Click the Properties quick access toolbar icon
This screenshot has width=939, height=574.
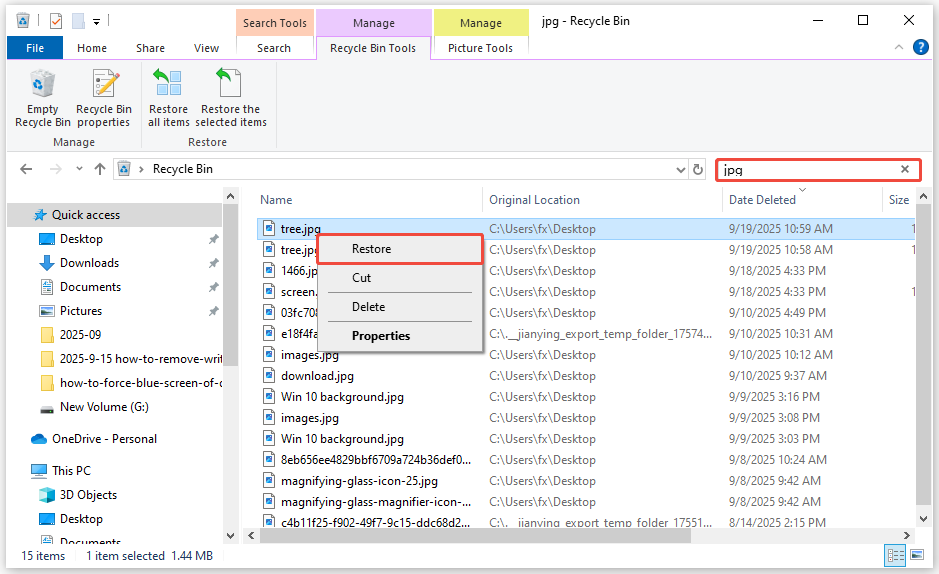(x=56, y=22)
